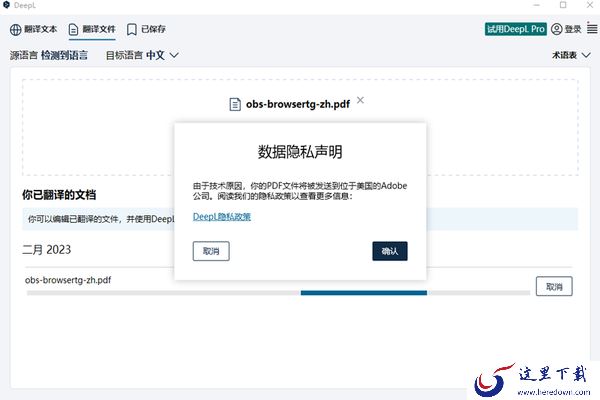The image size is (600, 400).
Task: Click the 你已翻译的文档 heading
Action: click(59, 195)
